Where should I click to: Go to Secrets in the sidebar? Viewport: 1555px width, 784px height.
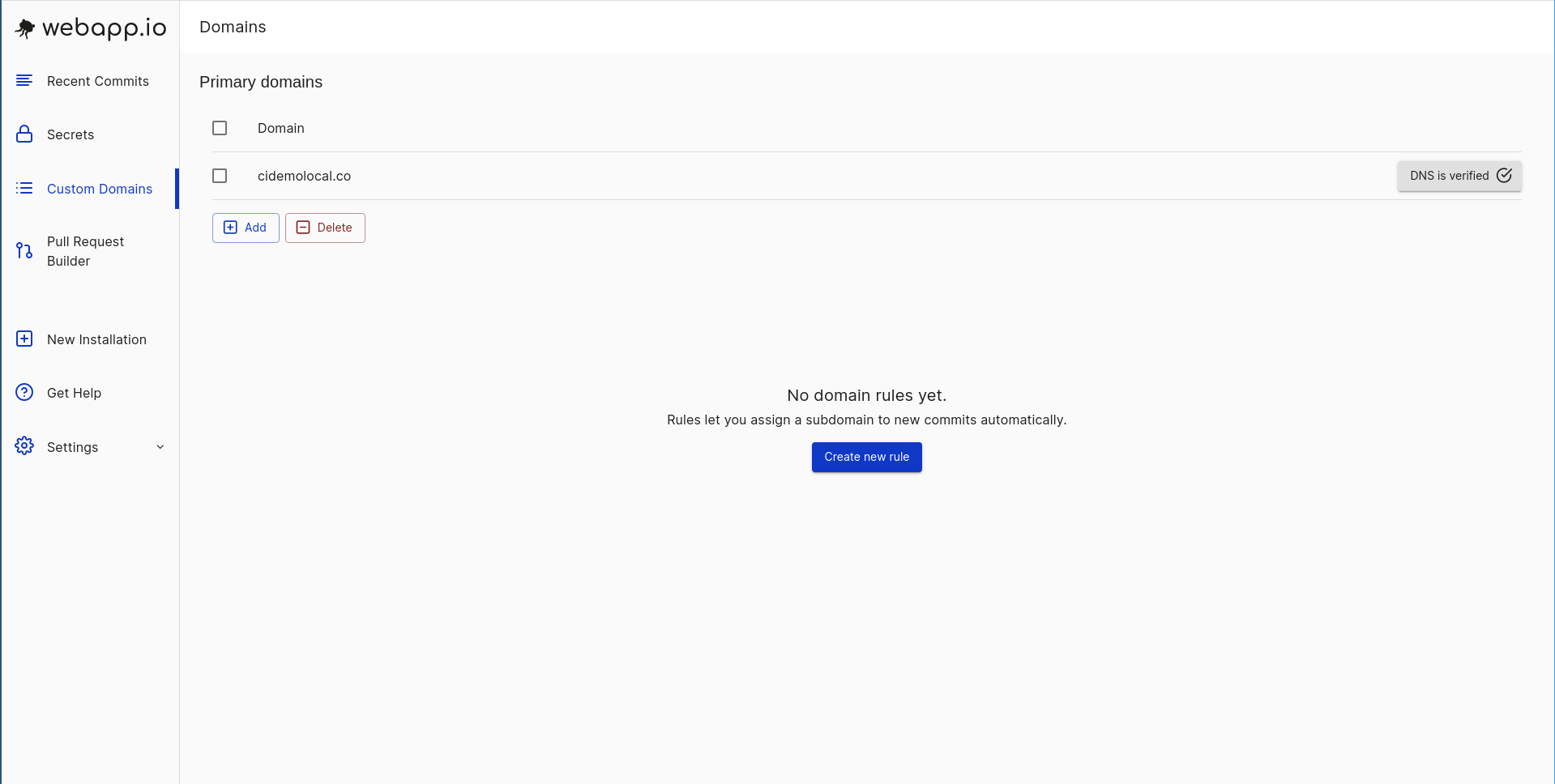70,134
